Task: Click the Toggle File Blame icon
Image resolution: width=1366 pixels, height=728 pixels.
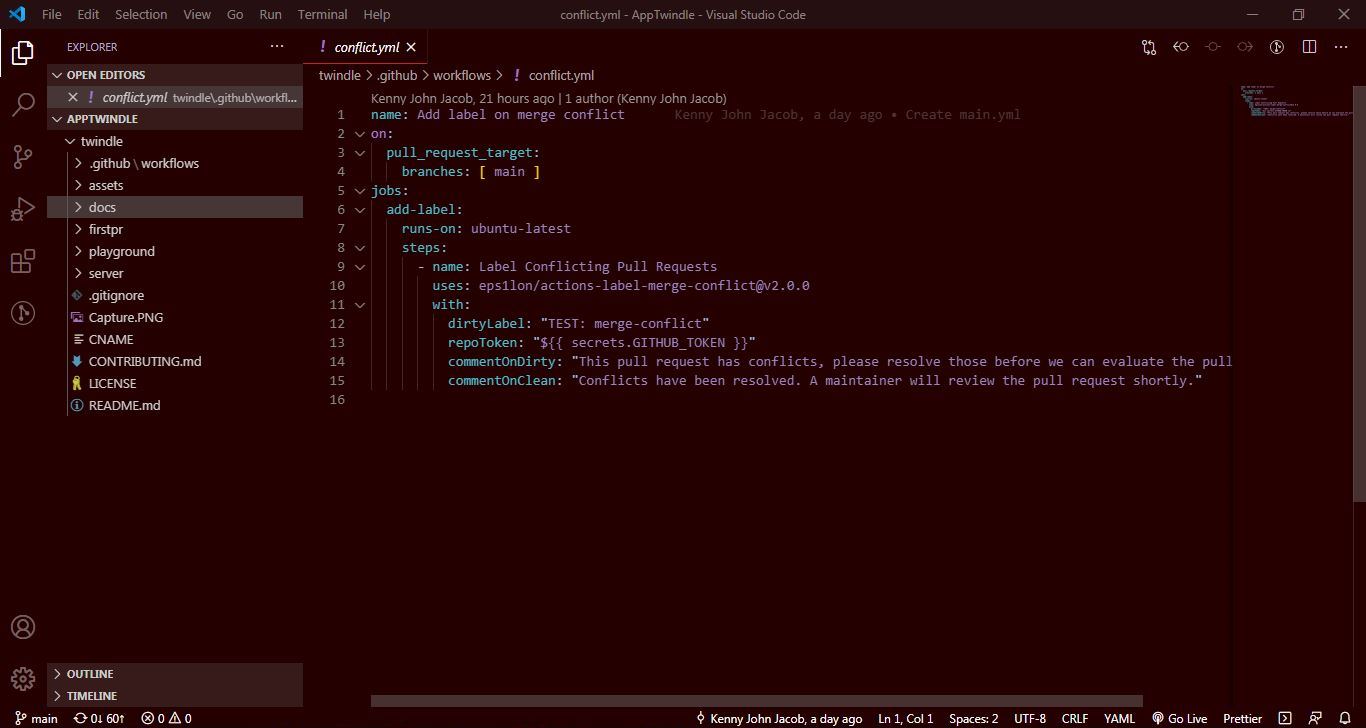Action: [1277, 47]
